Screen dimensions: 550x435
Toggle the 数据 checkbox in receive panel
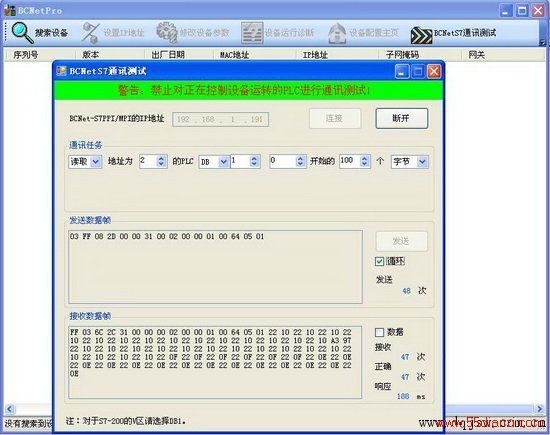(379, 332)
